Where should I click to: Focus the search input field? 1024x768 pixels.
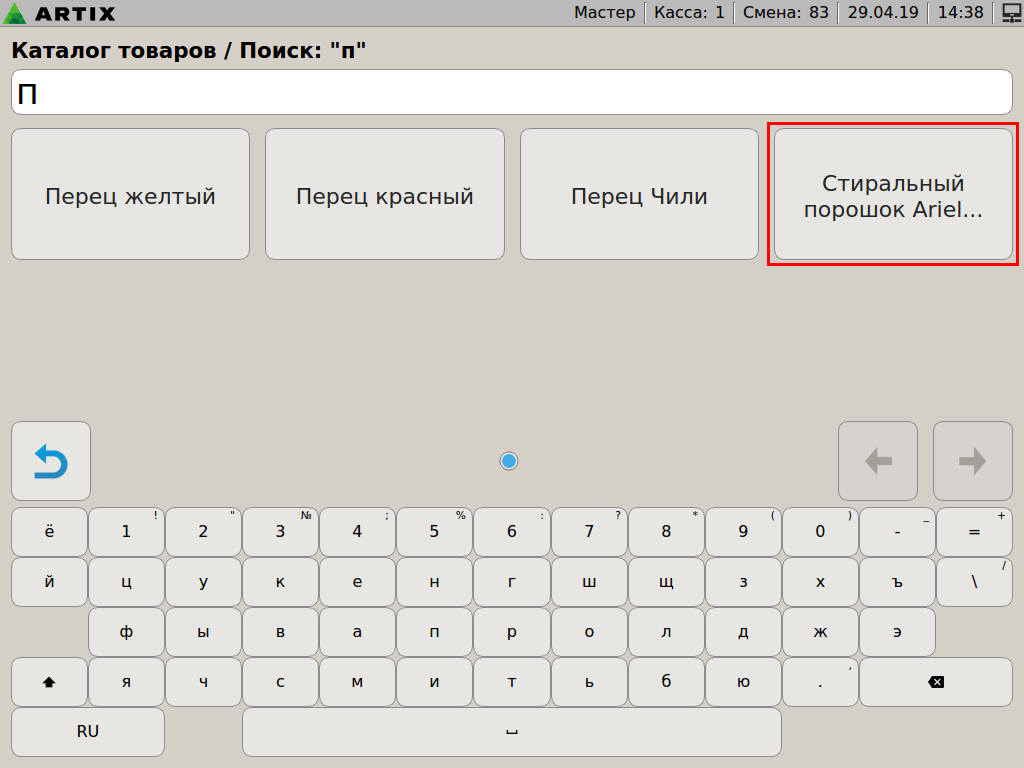pyautogui.click(x=512, y=93)
